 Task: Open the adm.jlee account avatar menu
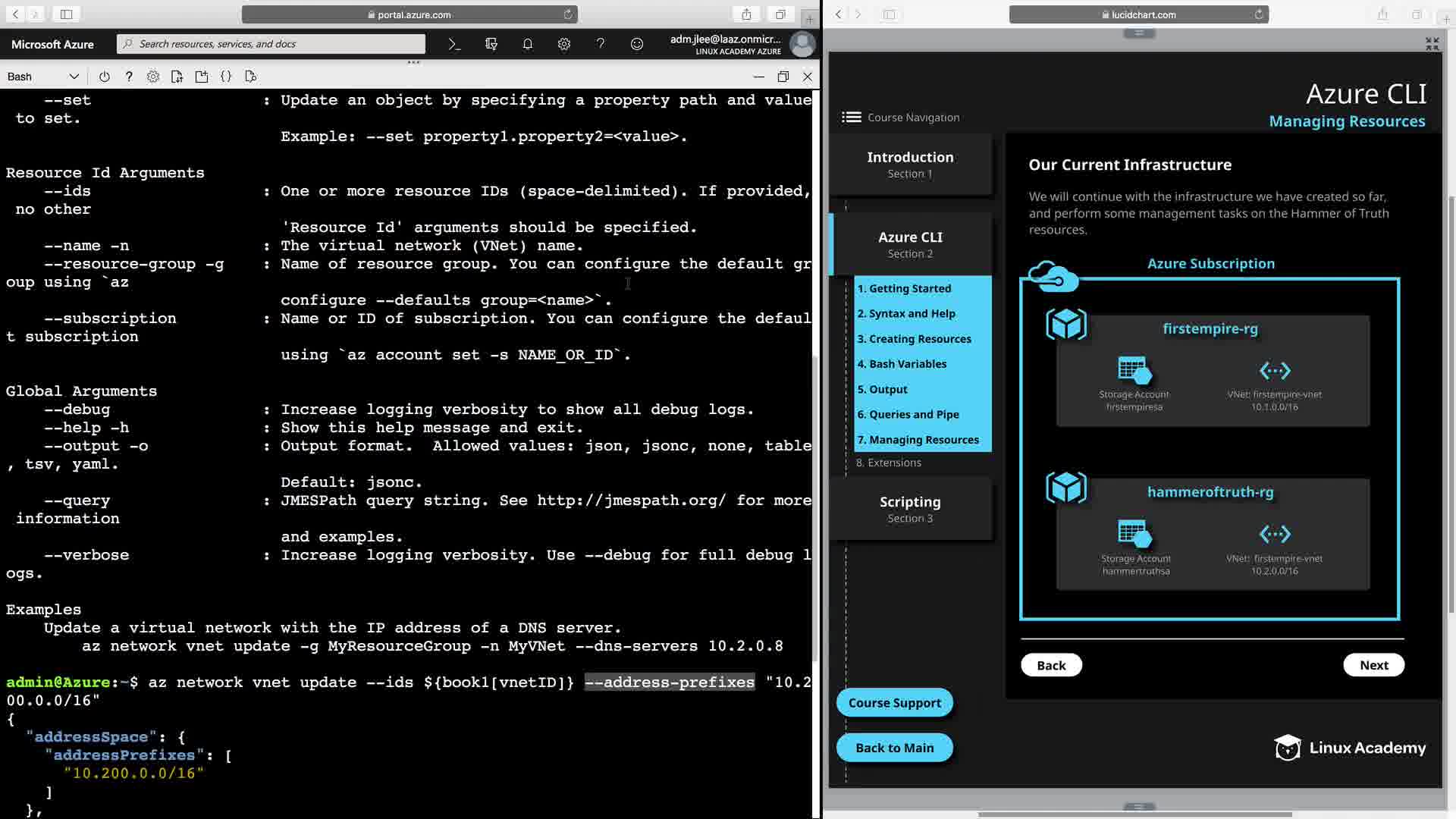point(802,44)
